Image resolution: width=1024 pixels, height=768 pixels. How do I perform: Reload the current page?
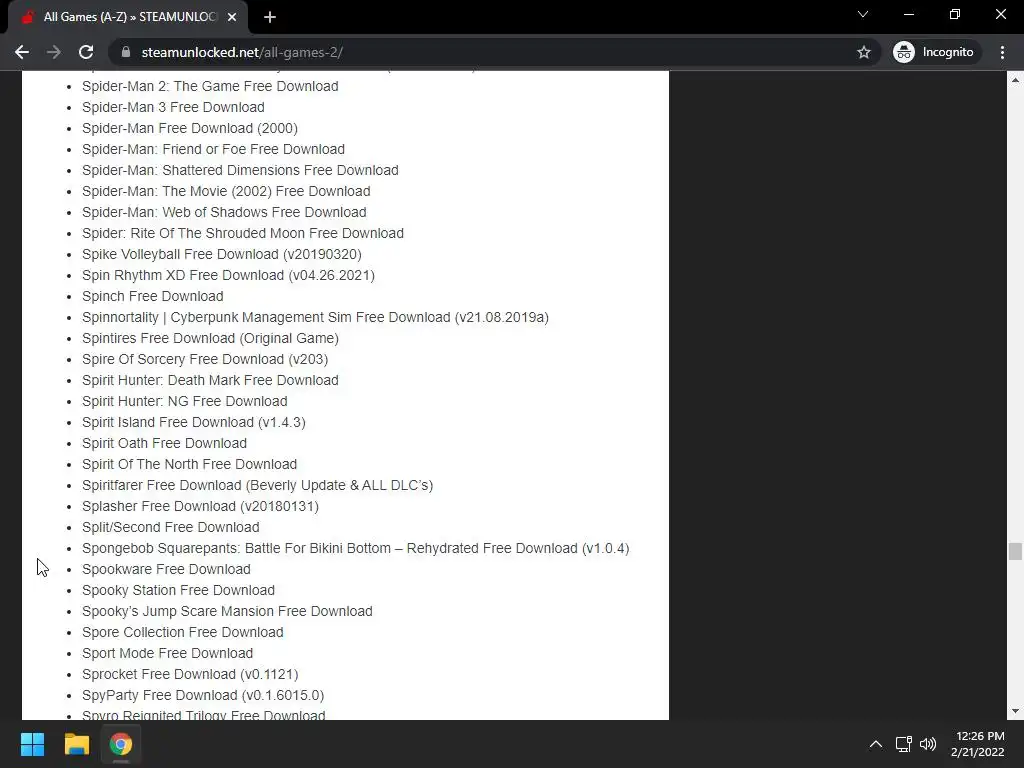tap(86, 52)
